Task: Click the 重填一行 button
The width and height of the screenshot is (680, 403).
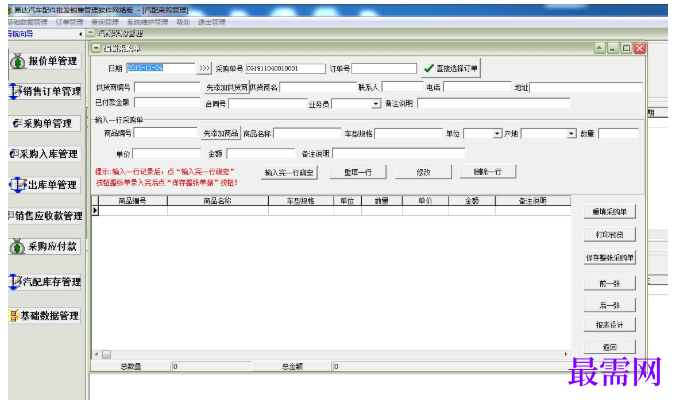Action: 358,172
